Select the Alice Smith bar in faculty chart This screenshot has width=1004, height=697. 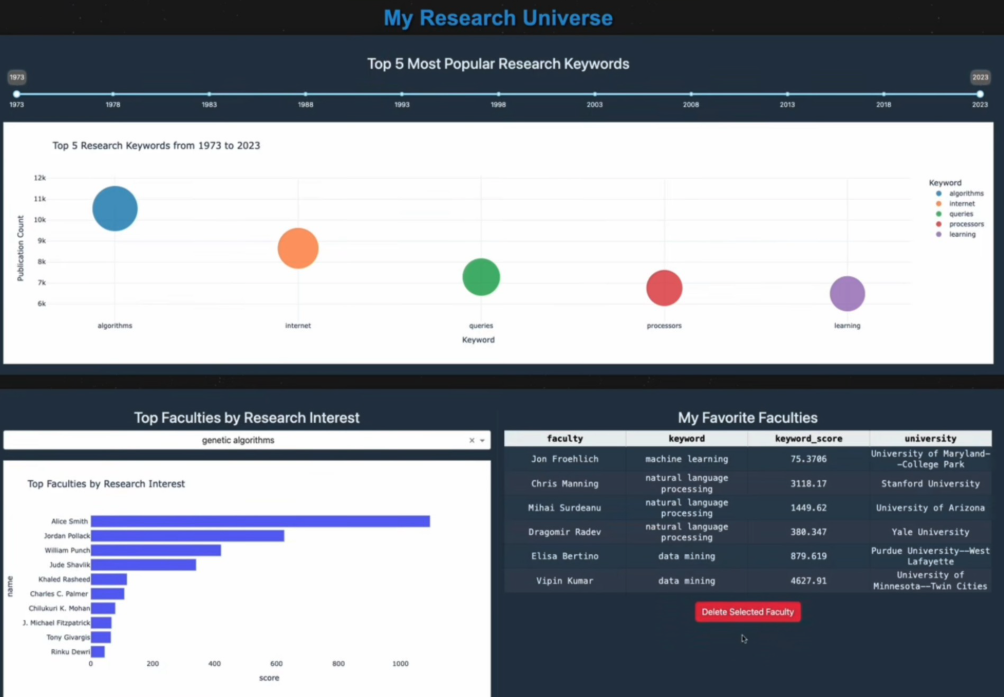pyautogui.click(x=260, y=522)
